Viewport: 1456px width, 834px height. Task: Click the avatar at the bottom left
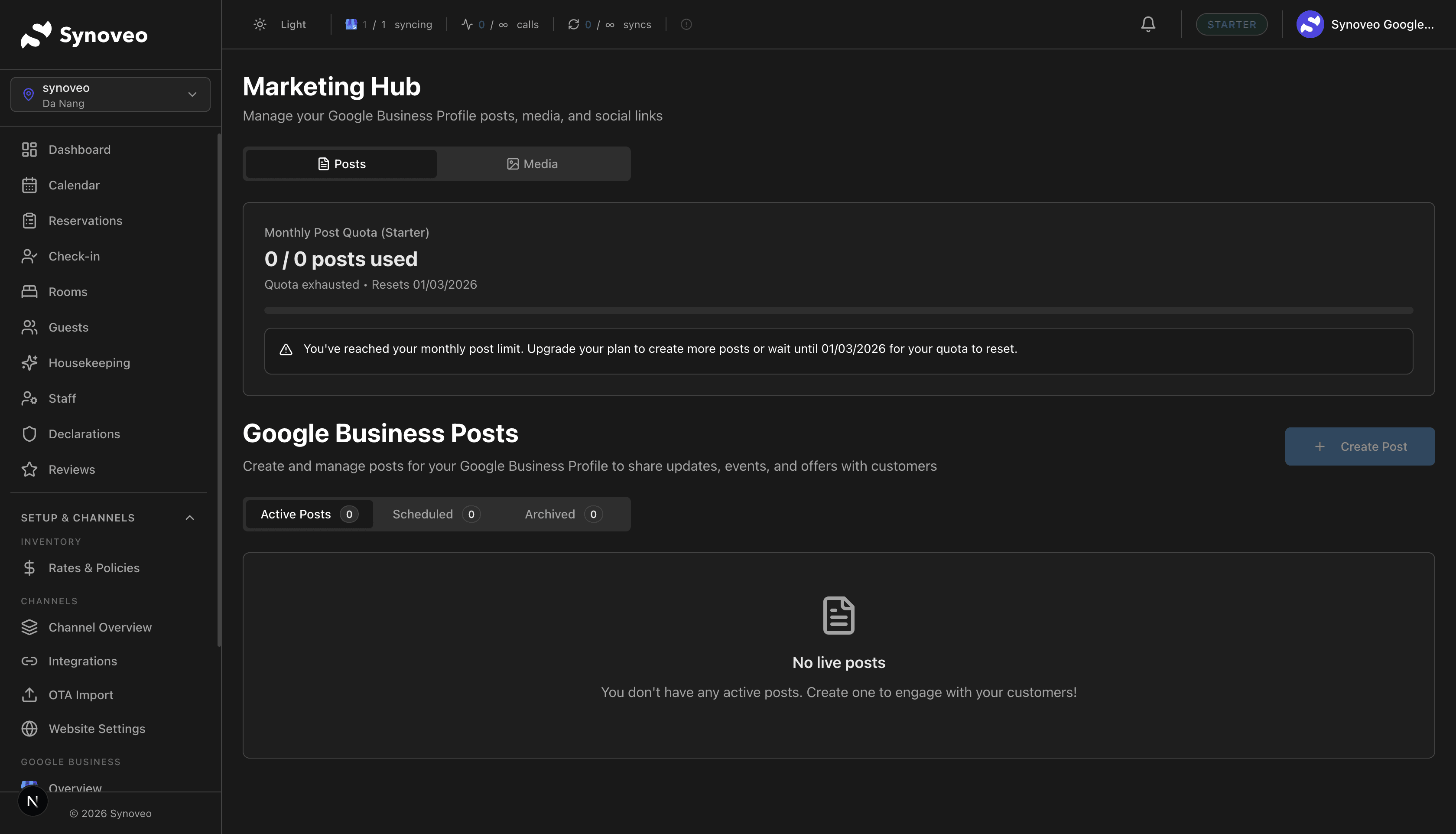point(32,800)
